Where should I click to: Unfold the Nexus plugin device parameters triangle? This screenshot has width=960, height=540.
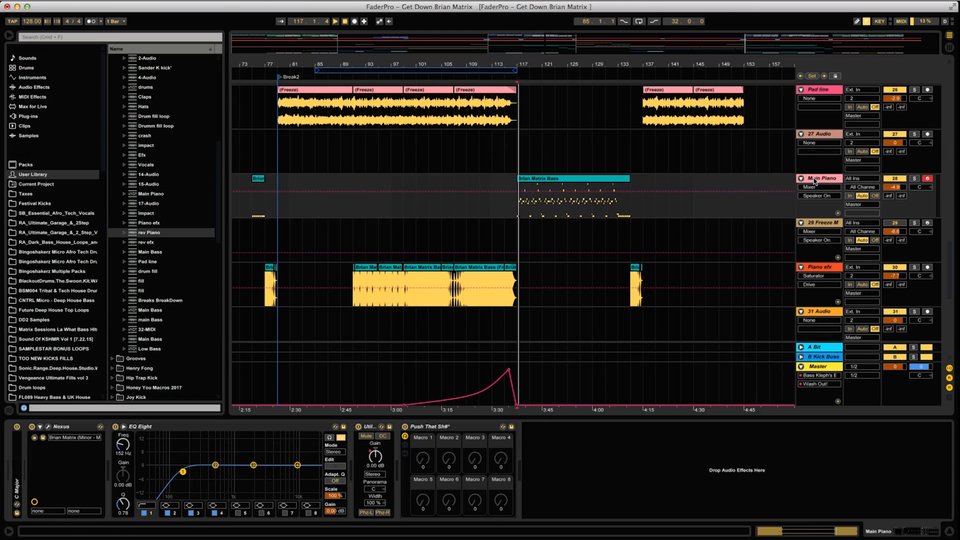(x=40, y=427)
